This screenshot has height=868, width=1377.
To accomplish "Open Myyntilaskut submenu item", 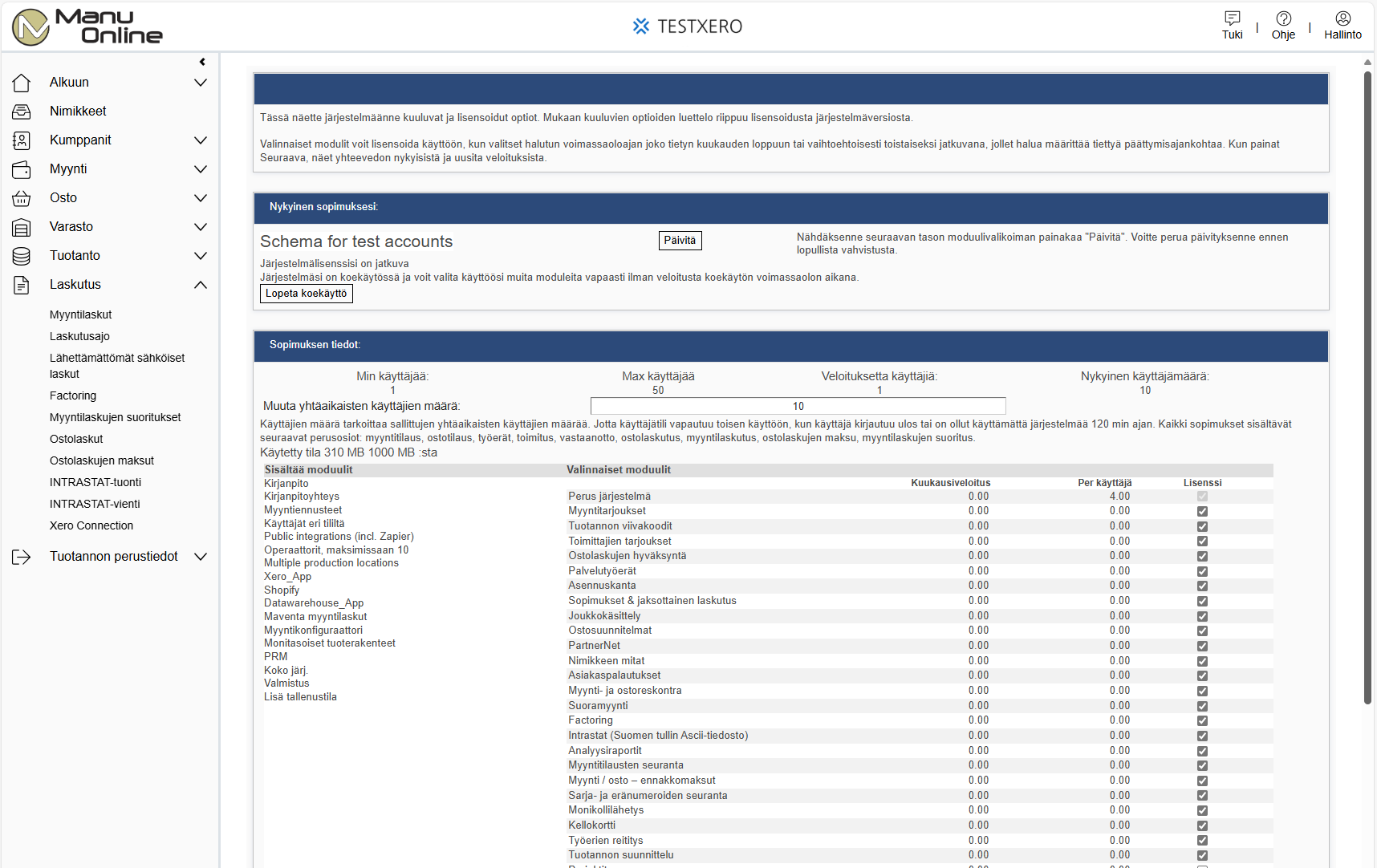I will pos(80,314).
